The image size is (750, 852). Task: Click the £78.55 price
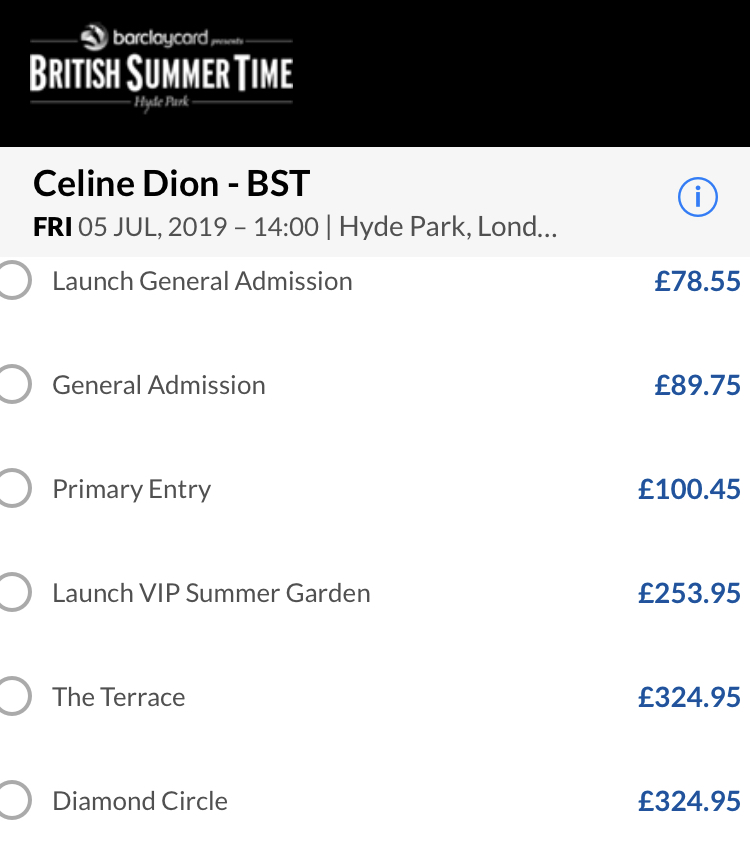[697, 281]
